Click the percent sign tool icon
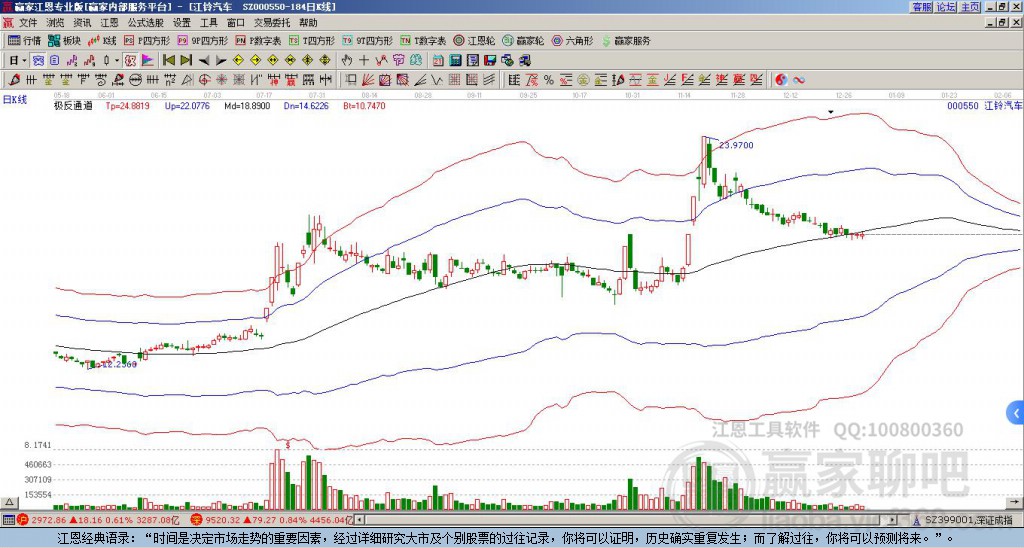 pyautogui.click(x=549, y=80)
